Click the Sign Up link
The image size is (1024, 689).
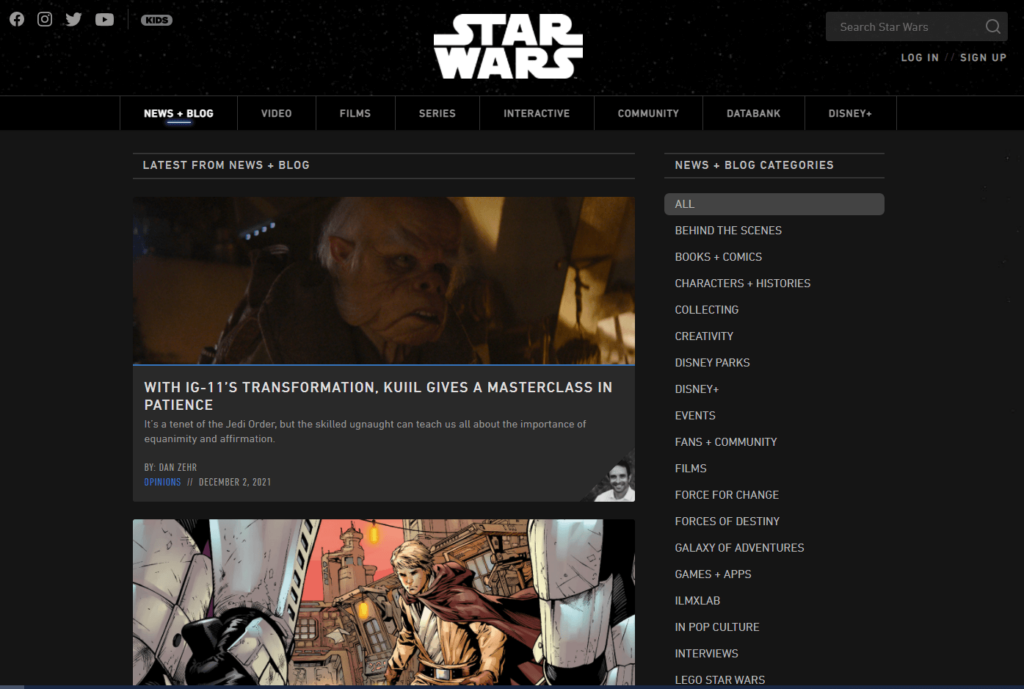point(983,57)
